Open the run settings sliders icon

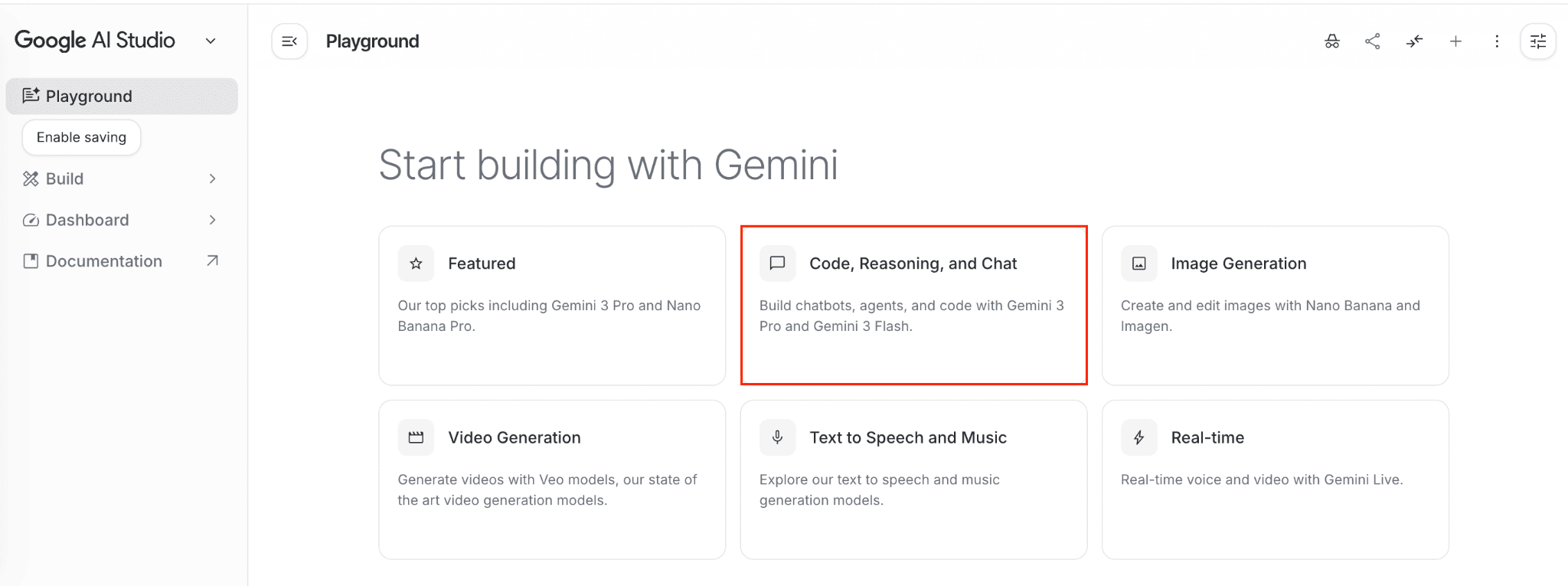(1538, 41)
